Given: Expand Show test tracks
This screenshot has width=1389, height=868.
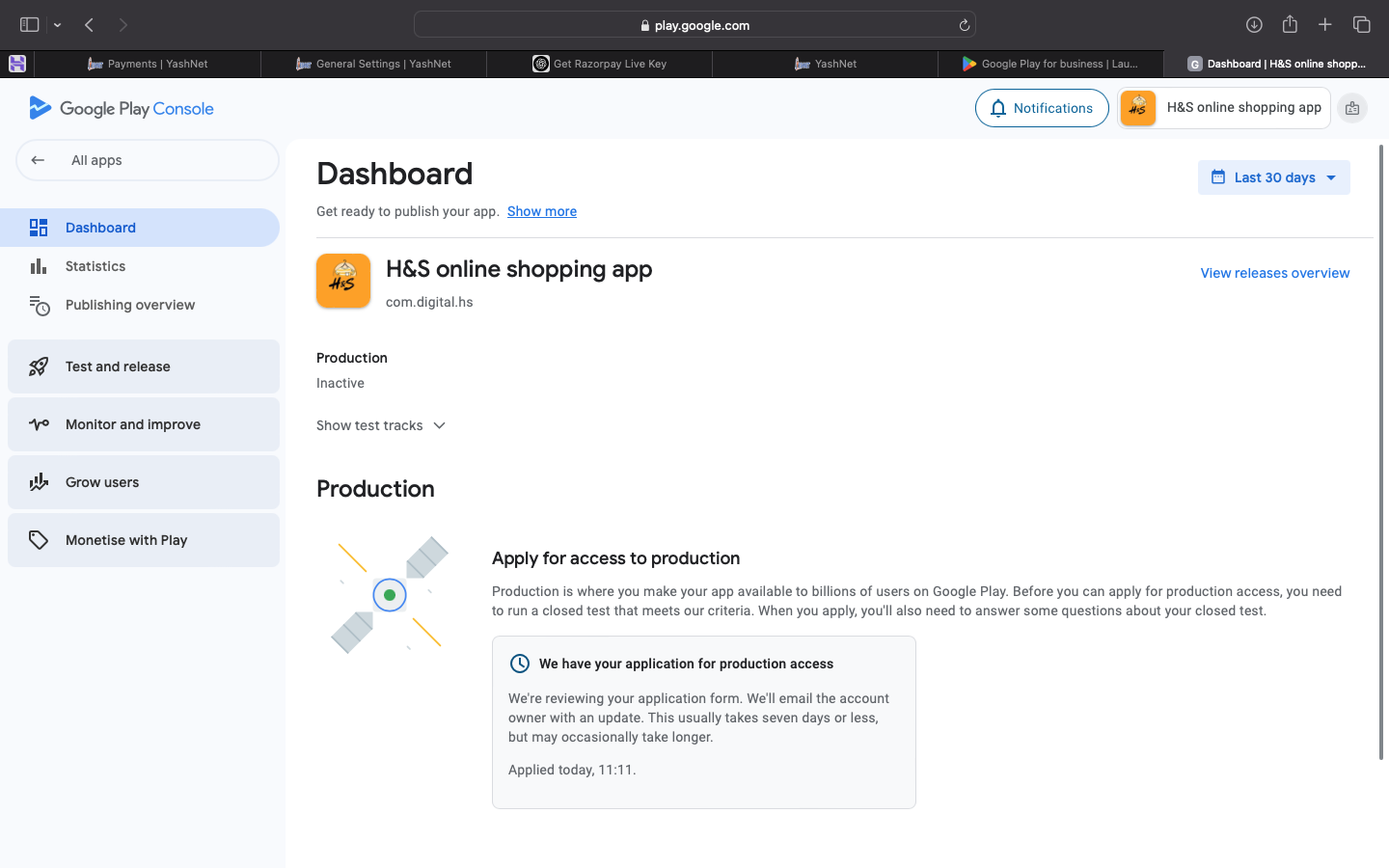Looking at the screenshot, I should [381, 425].
